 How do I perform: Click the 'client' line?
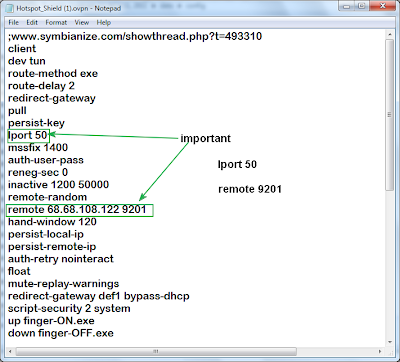(x=22, y=49)
